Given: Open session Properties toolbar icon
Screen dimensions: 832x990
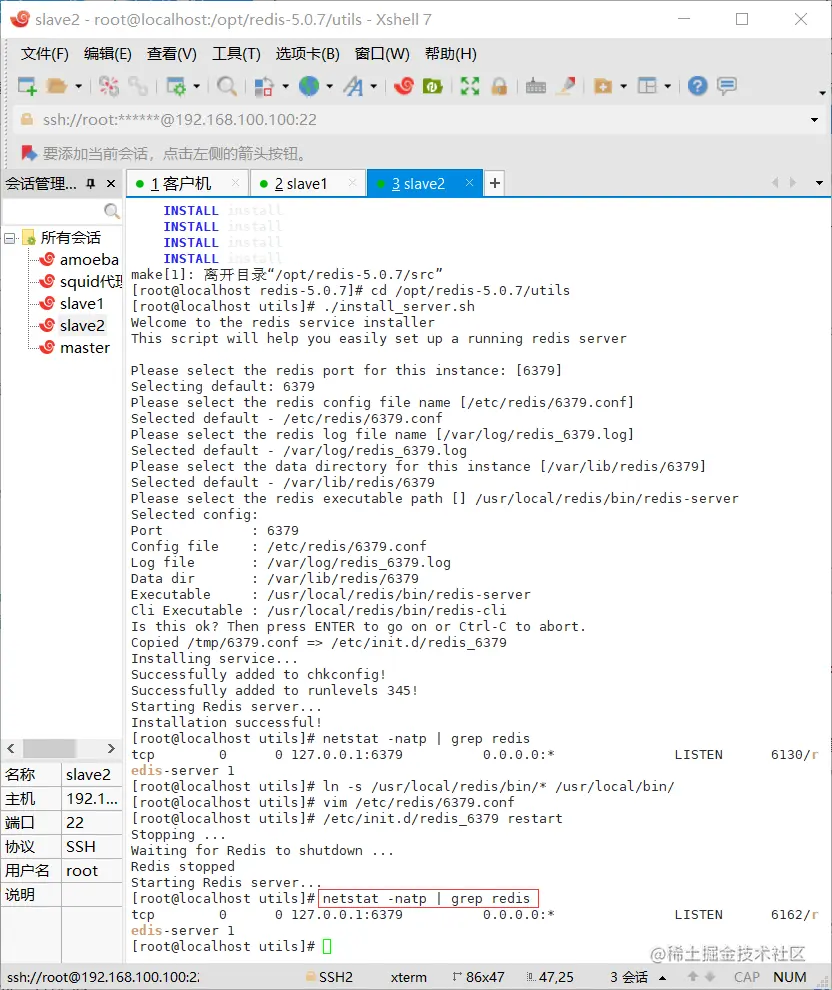Looking at the screenshot, I should [176, 86].
